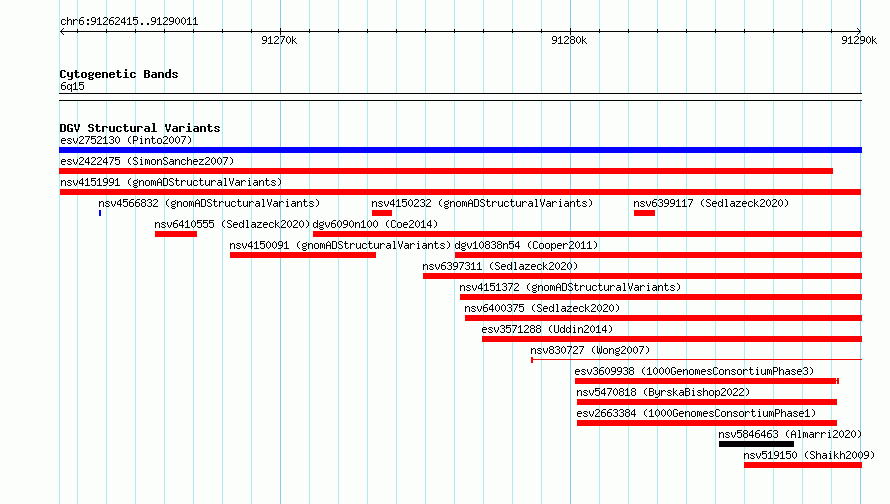Select nsv4566832 (gnomADStructuralVariants) label
Image resolution: width=890 pixels, height=504 pixels.
(209, 203)
